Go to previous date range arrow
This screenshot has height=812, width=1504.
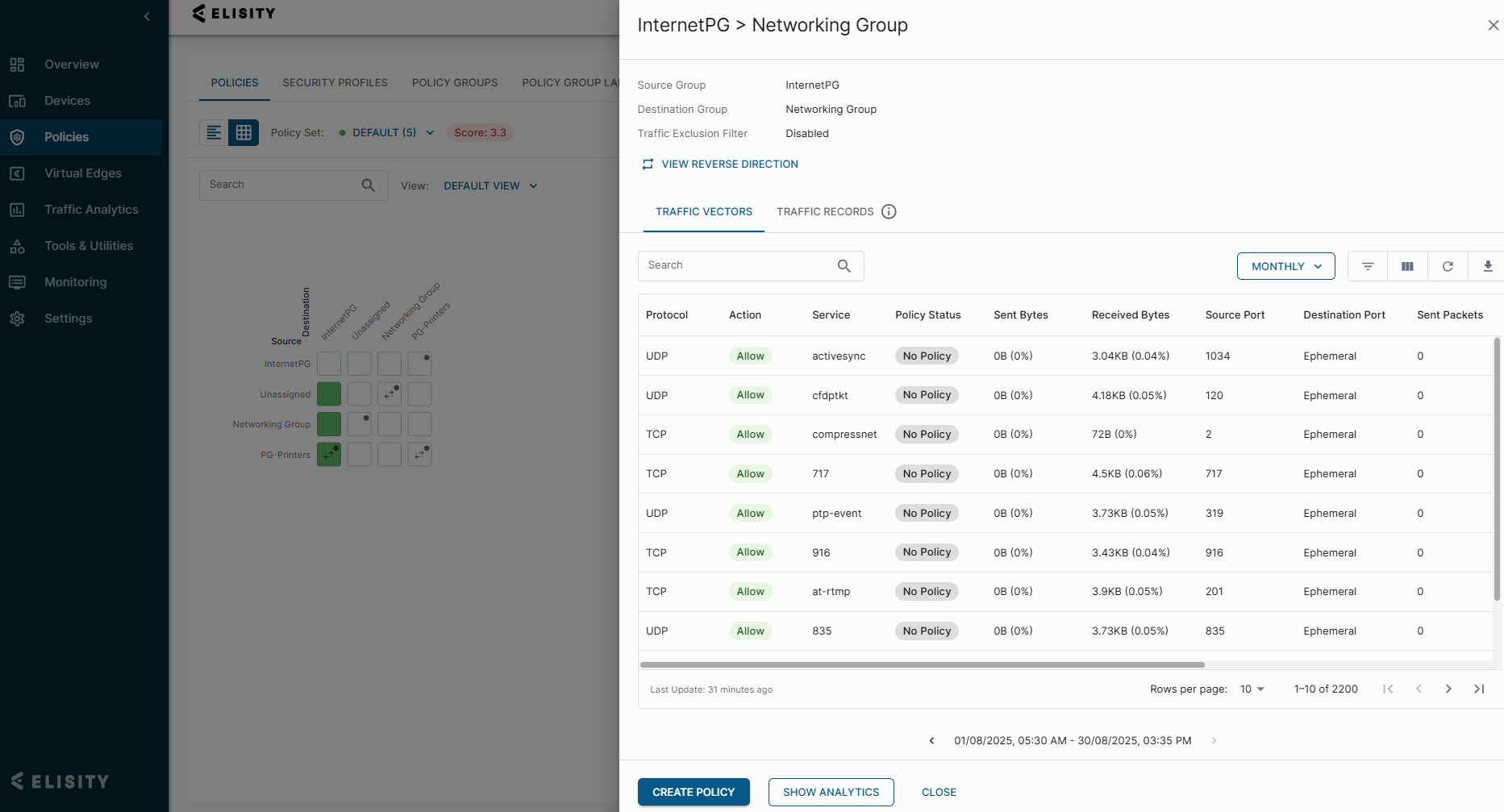931,740
